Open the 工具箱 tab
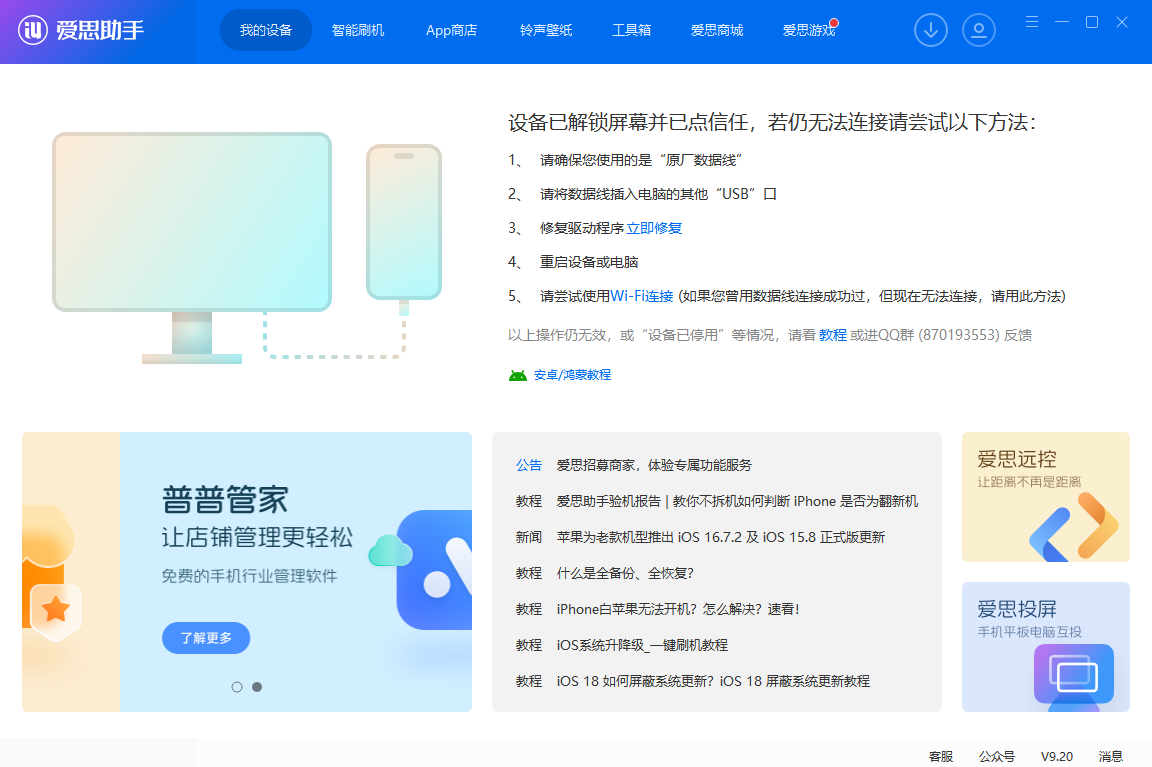Image resolution: width=1152 pixels, height=767 pixels. pyautogui.click(x=632, y=30)
